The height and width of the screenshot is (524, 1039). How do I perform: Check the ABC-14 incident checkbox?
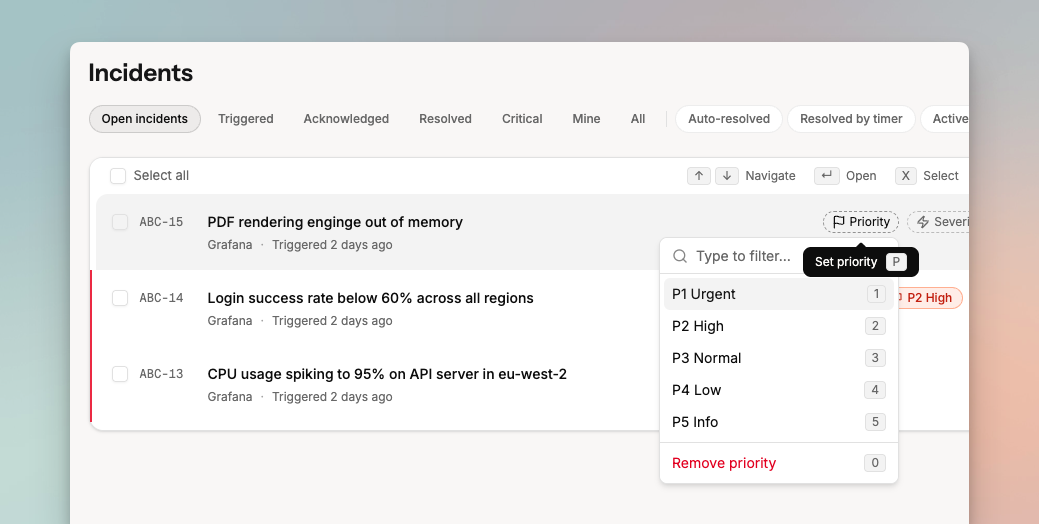click(120, 298)
